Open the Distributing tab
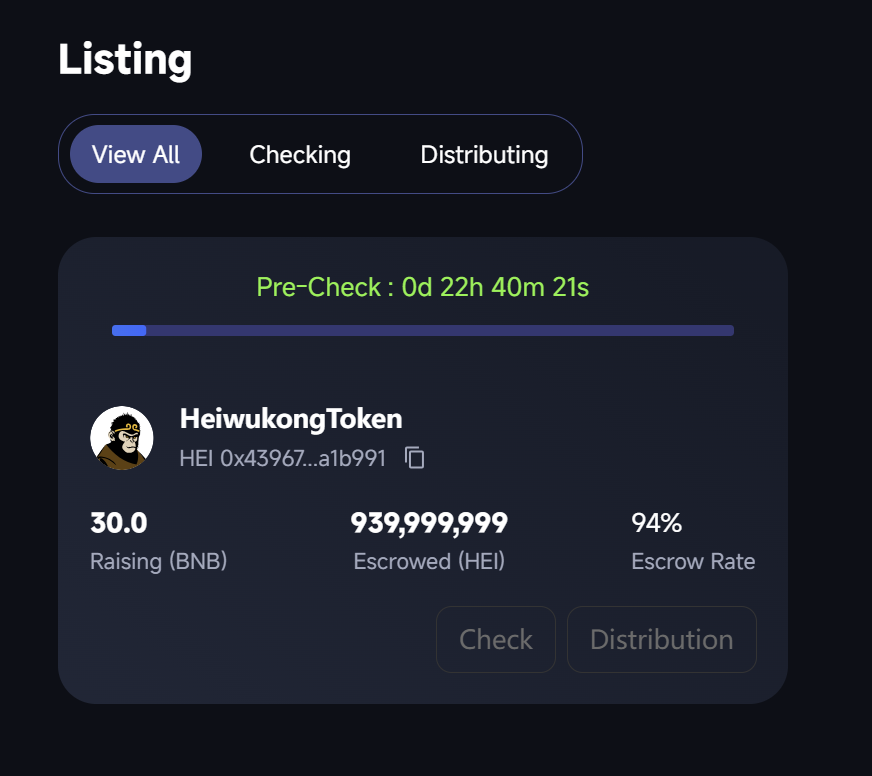 [484, 155]
